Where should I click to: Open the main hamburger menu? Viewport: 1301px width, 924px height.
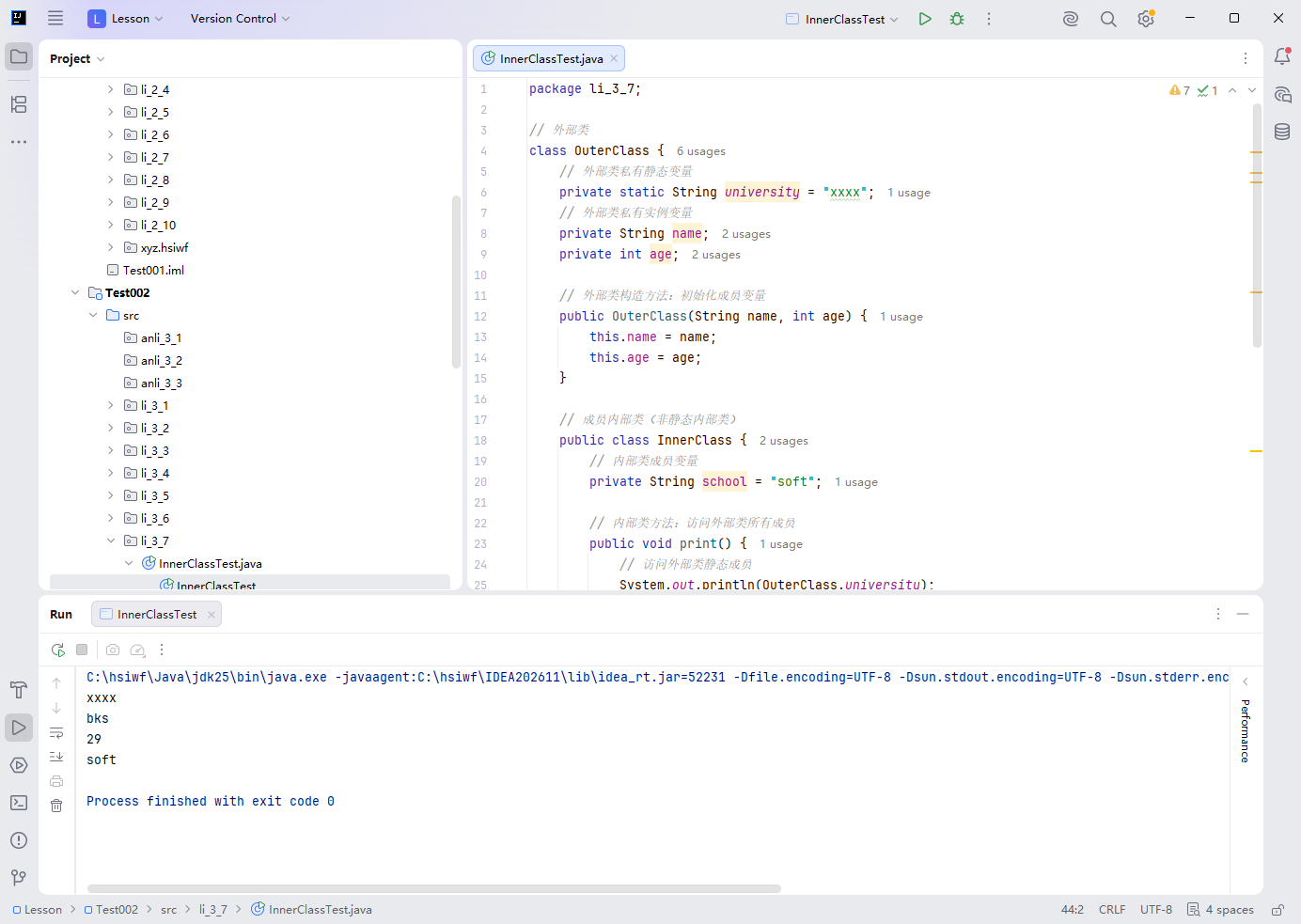point(55,18)
